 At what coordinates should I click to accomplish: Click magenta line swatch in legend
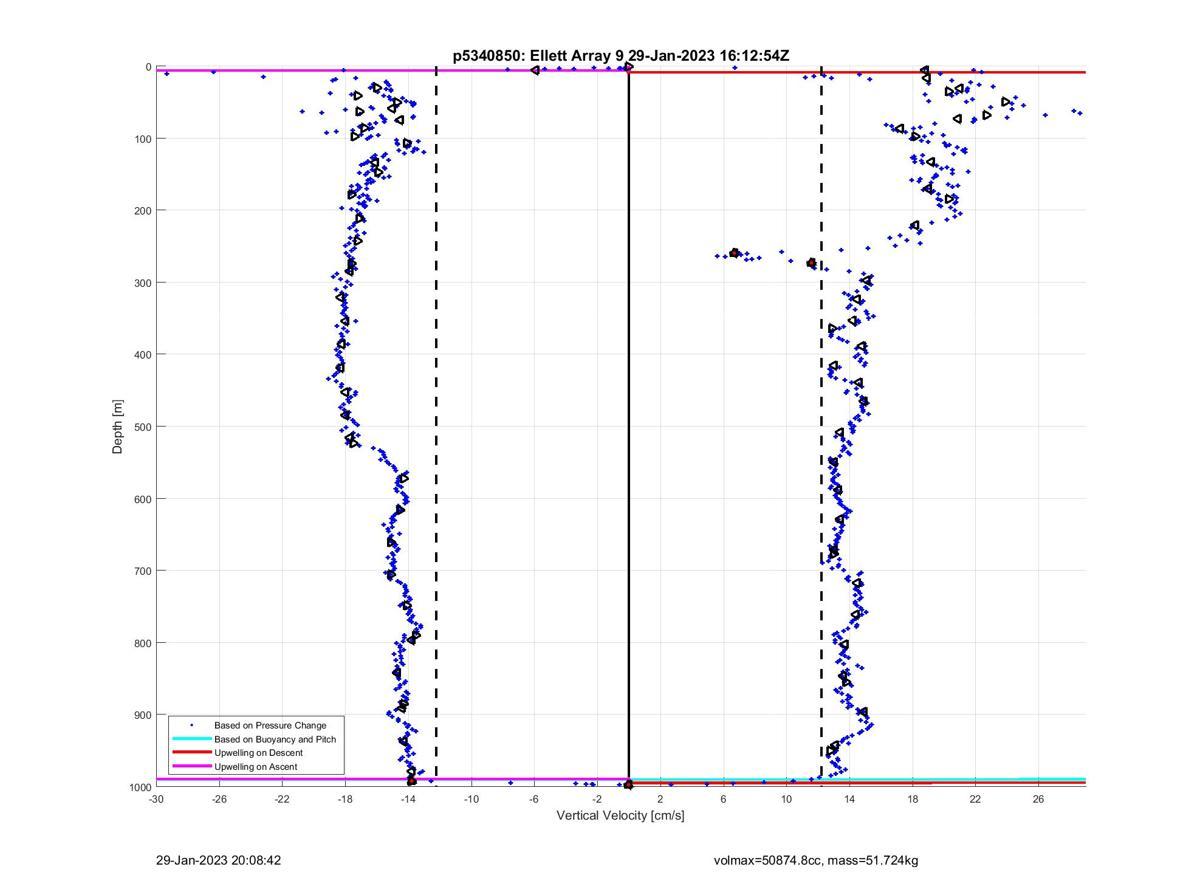pos(192,767)
